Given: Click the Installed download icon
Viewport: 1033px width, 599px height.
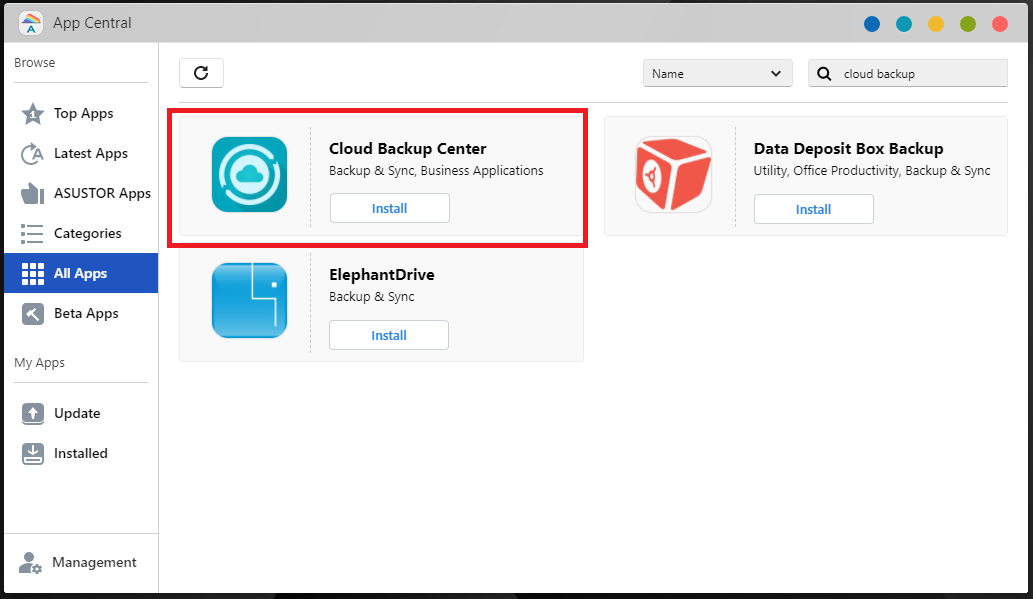Looking at the screenshot, I should tap(32, 453).
